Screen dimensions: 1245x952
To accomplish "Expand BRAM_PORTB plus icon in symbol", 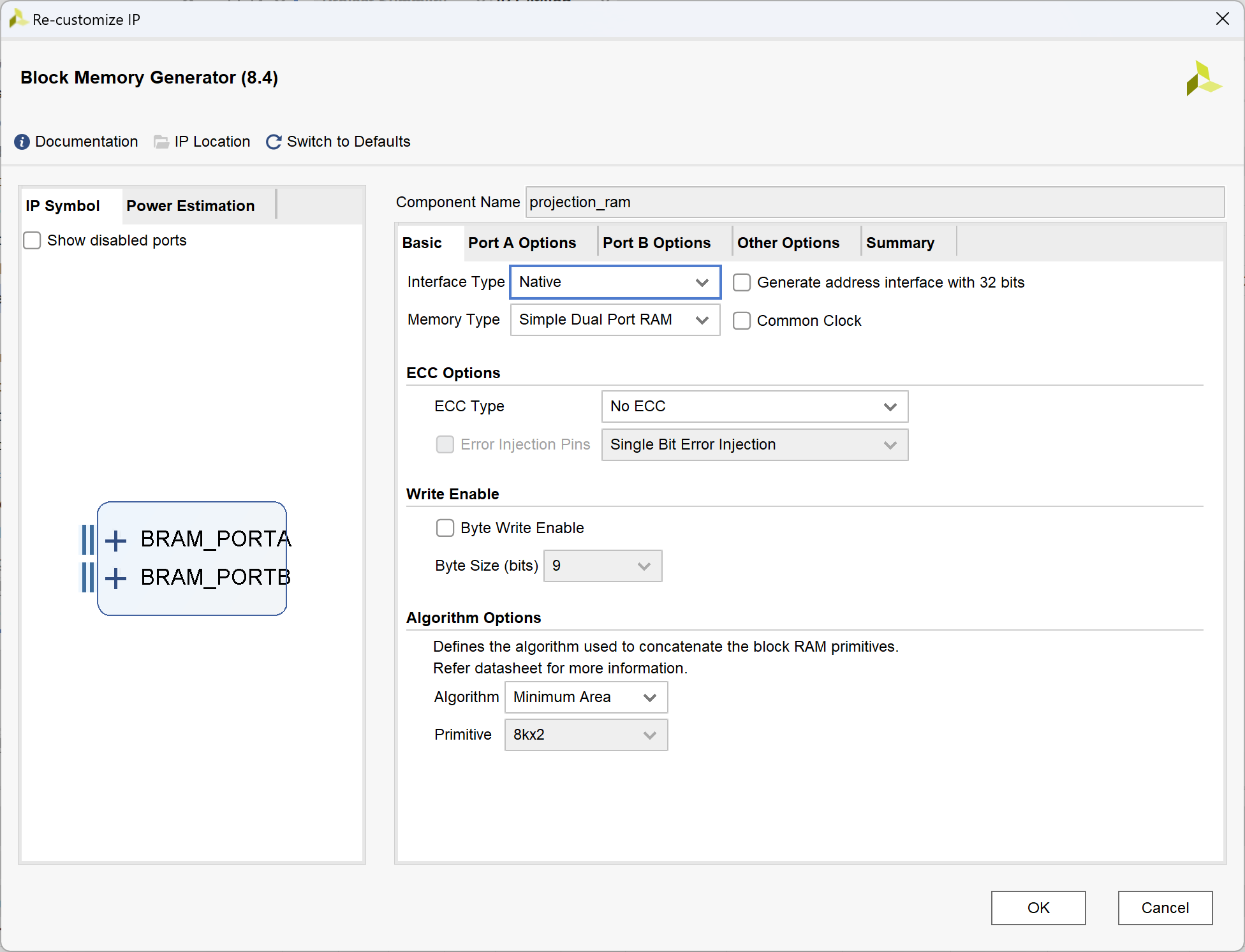I will [115, 578].
